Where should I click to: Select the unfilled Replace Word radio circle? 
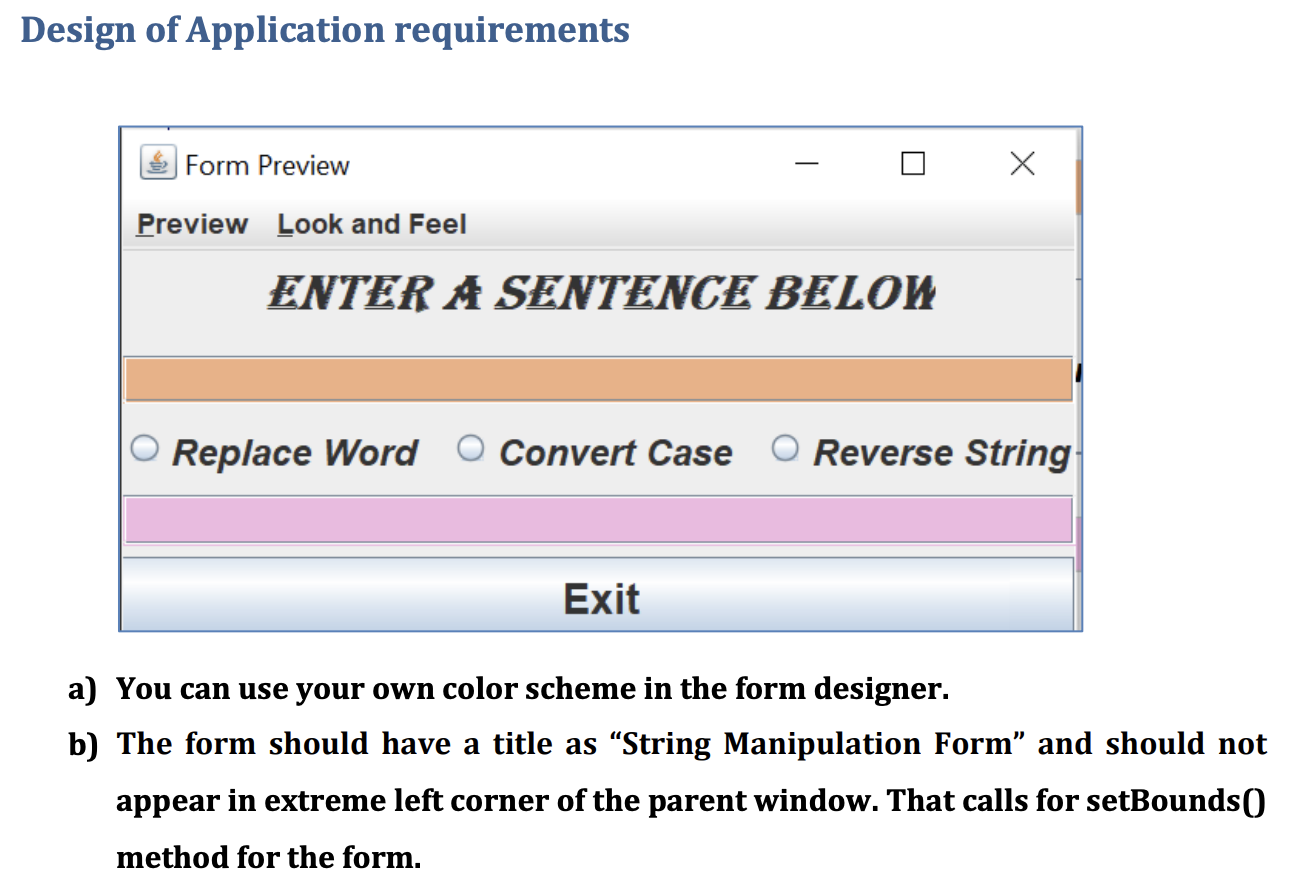pos(143,448)
